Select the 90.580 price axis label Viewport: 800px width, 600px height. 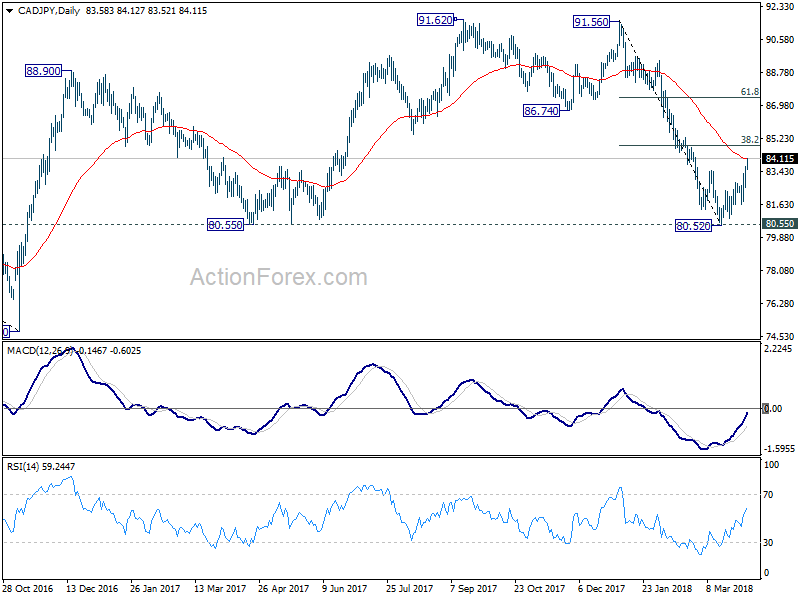tap(780, 40)
